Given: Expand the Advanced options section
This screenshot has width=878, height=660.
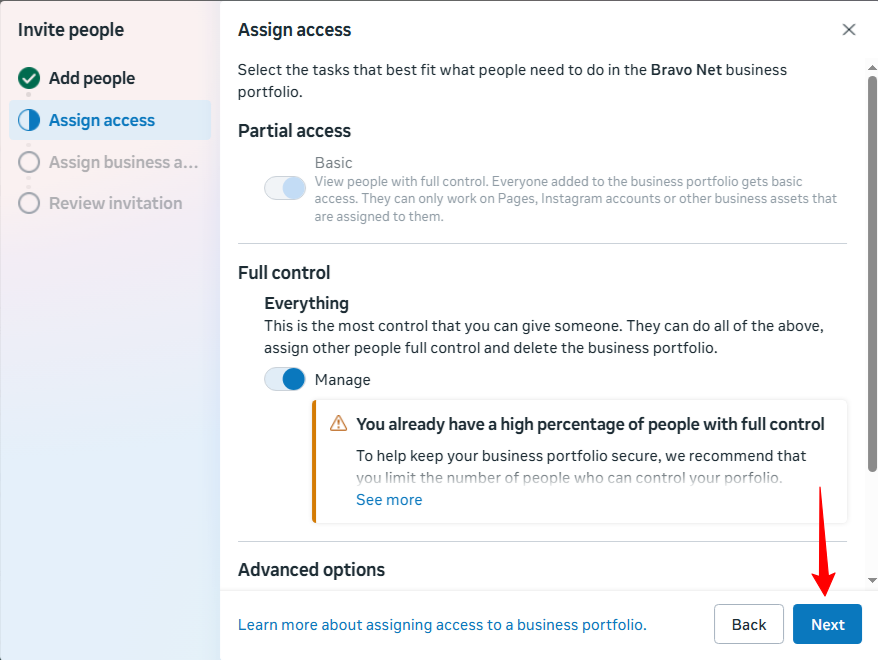Looking at the screenshot, I should [x=311, y=570].
